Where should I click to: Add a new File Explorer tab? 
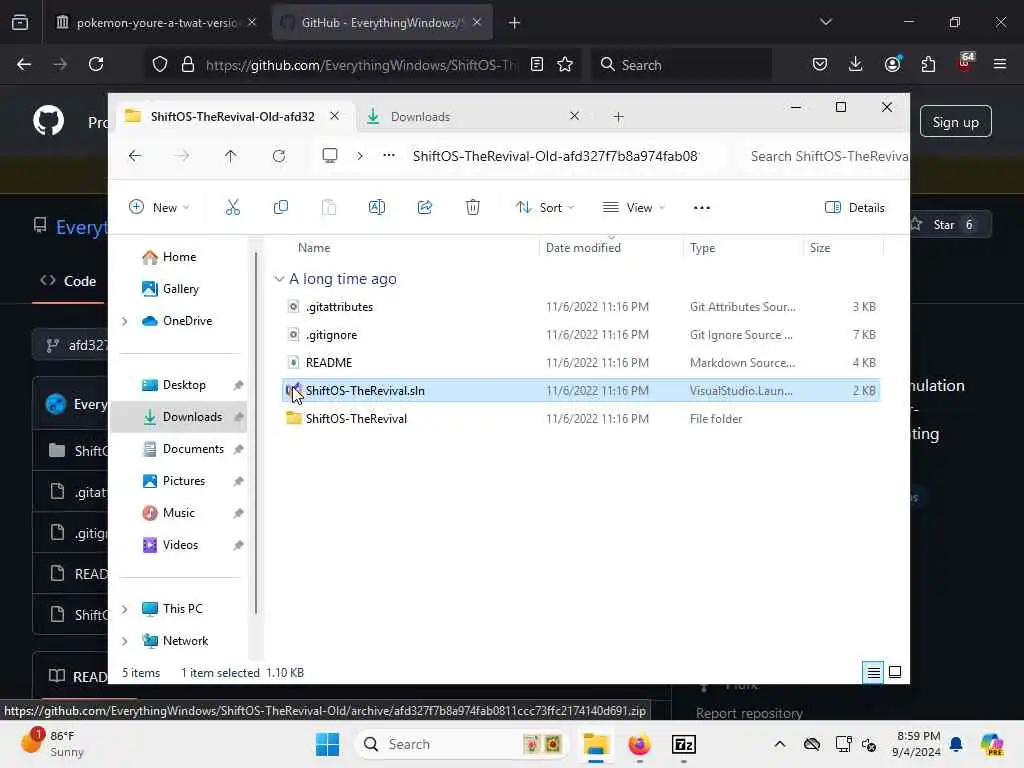click(x=618, y=117)
